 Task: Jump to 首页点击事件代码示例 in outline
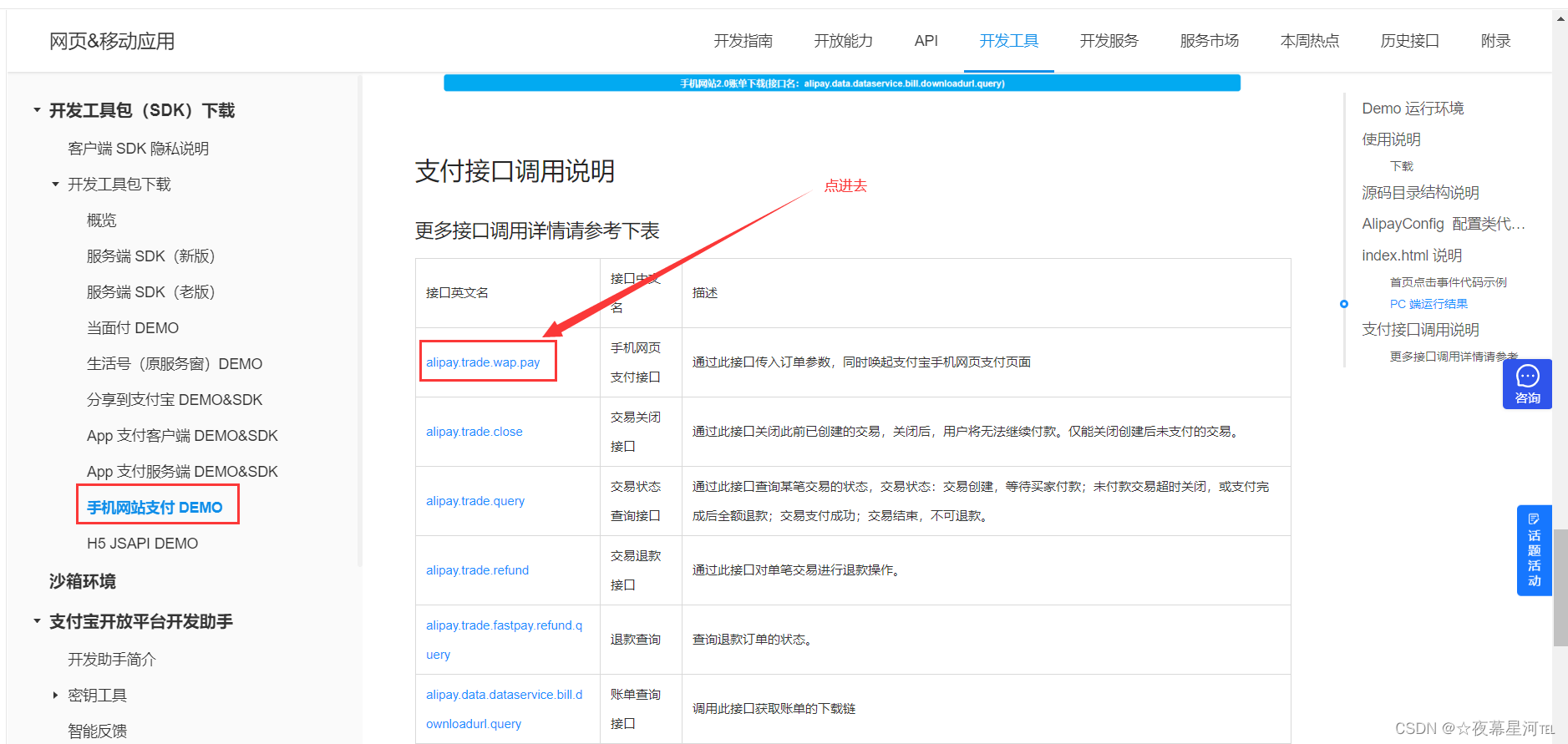pyautogui.click(x=1449, y=282)
